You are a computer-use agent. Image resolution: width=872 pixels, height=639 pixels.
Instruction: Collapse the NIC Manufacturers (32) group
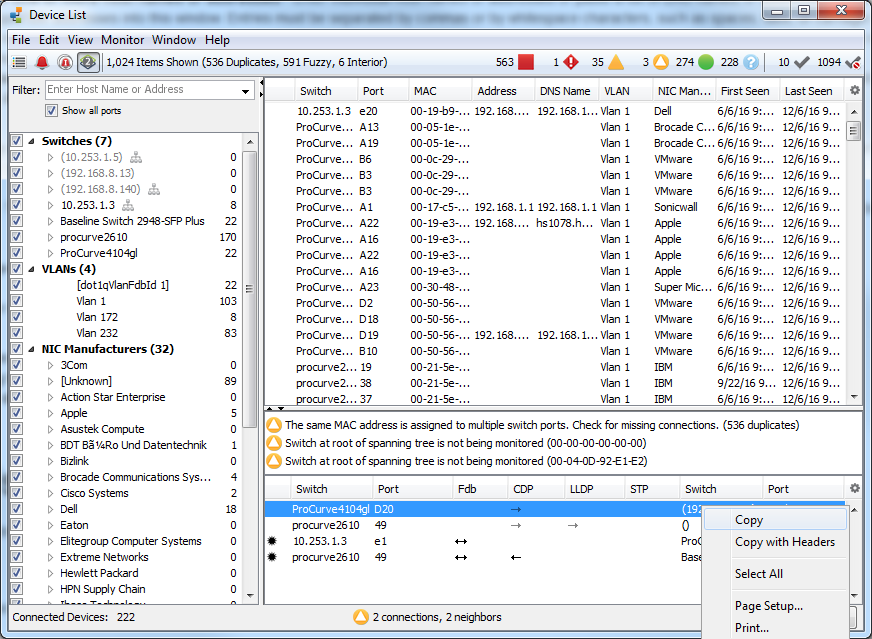click(x=32, y=349)
